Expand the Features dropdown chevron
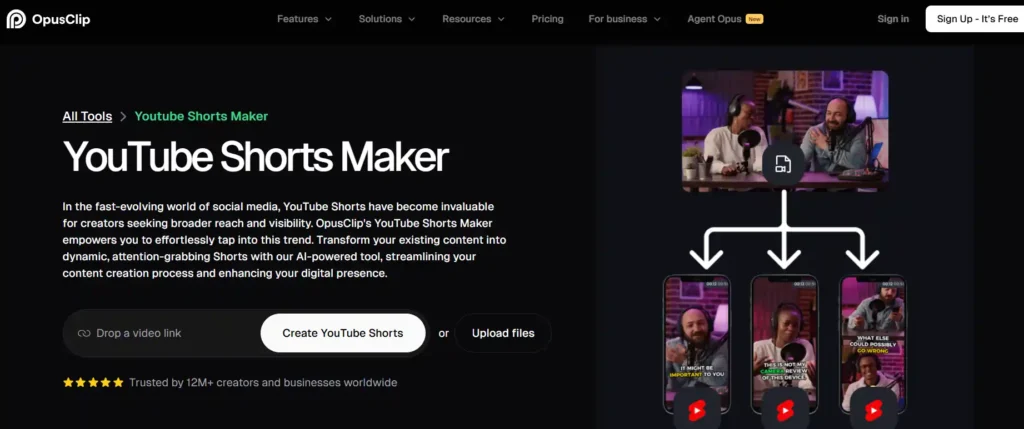Image resolution: width=1024 pixels, height=429 pixels. tap(328, 20)
